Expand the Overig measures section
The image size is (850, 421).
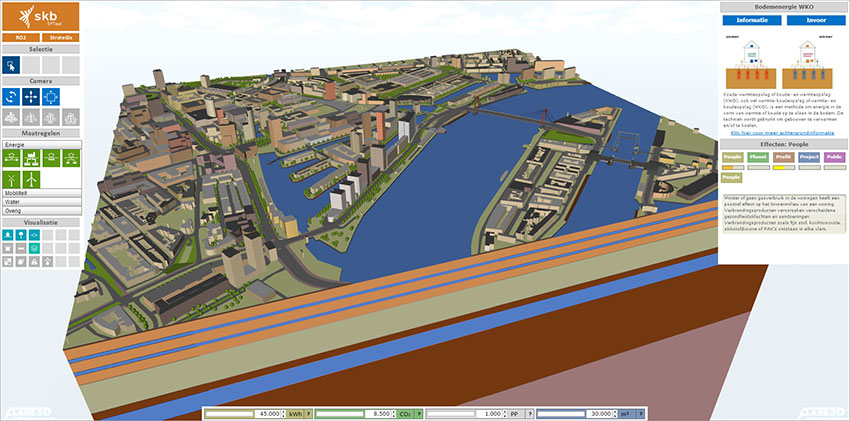click(x=40, y=210)
